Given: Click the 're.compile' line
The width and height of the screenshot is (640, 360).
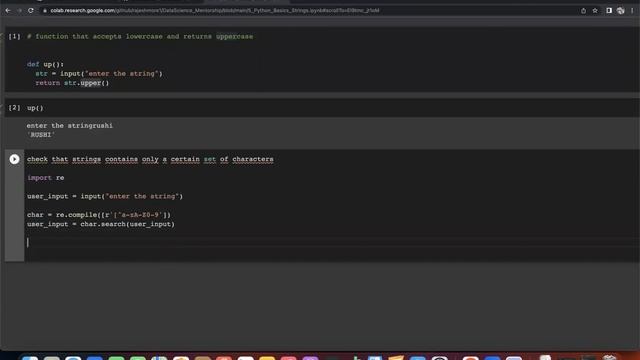Looking at the screenshot, I should pyautogui.click(x=99, y=215).
